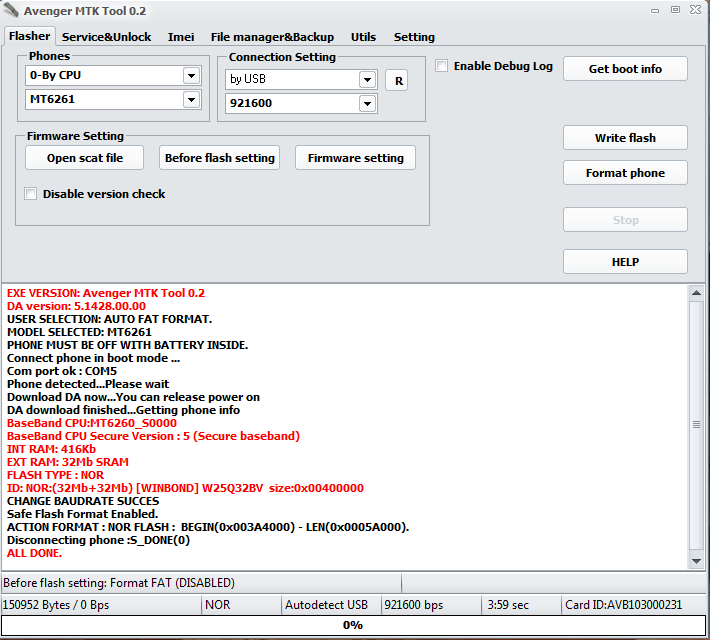Click the log scrollbar down arrow
The height and width of the screenshot is (640, 710).
coord(696,562)
